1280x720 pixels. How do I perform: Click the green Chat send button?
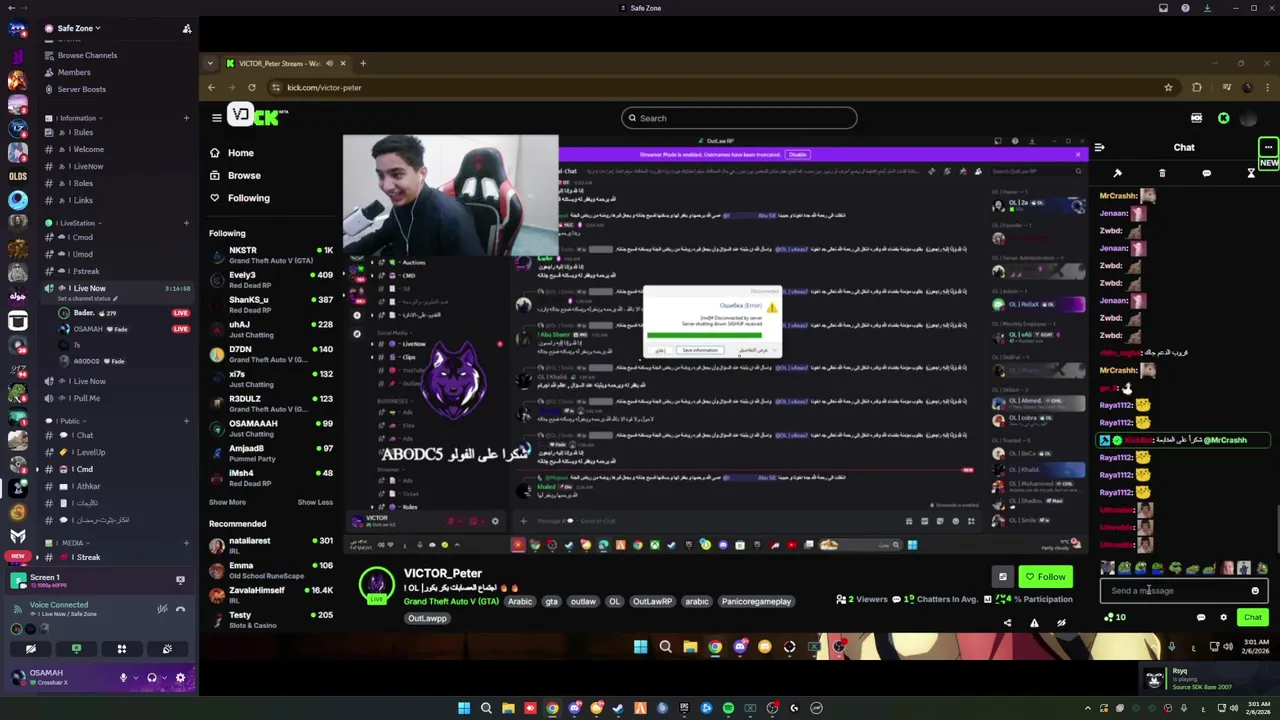pos(1252,617)
